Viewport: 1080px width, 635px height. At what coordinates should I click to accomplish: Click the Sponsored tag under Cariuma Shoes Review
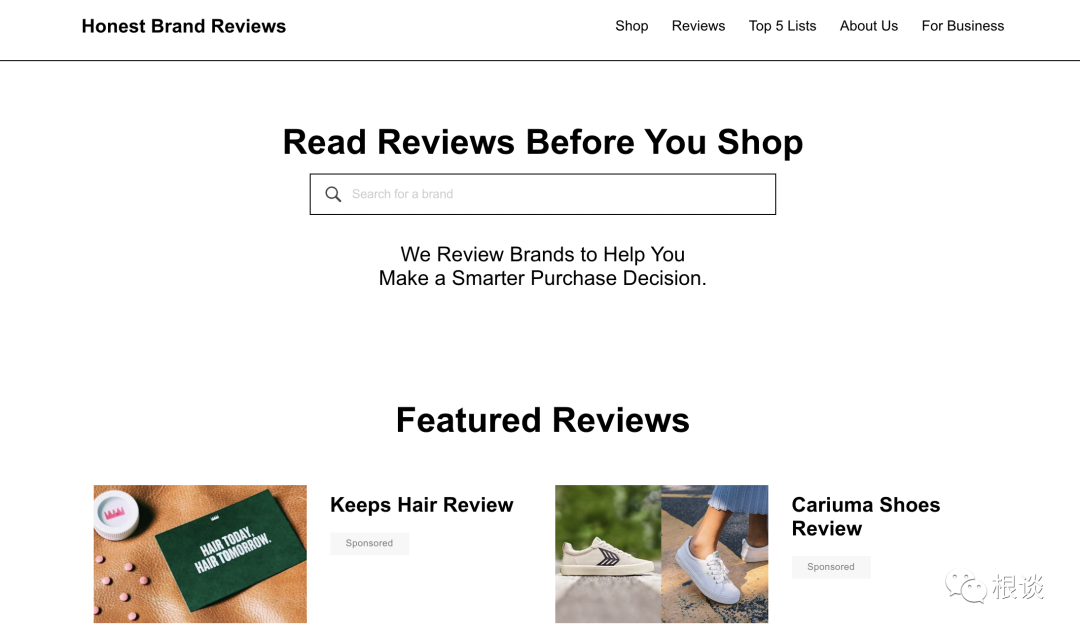tap(831, 567)
